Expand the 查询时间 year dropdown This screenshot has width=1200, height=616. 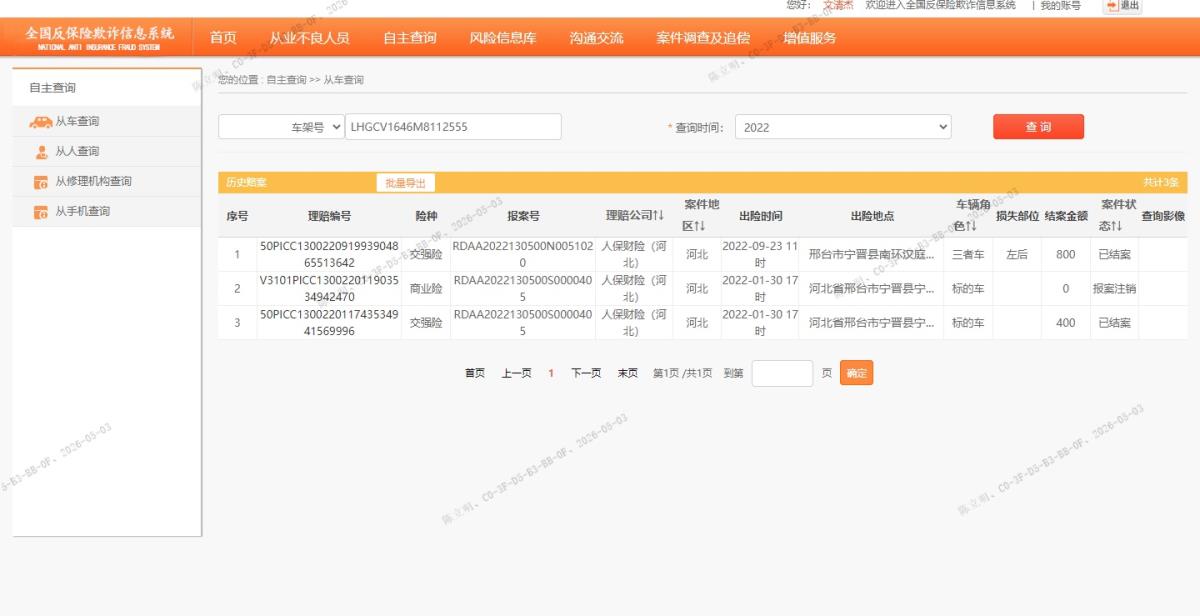pos(843,127)
